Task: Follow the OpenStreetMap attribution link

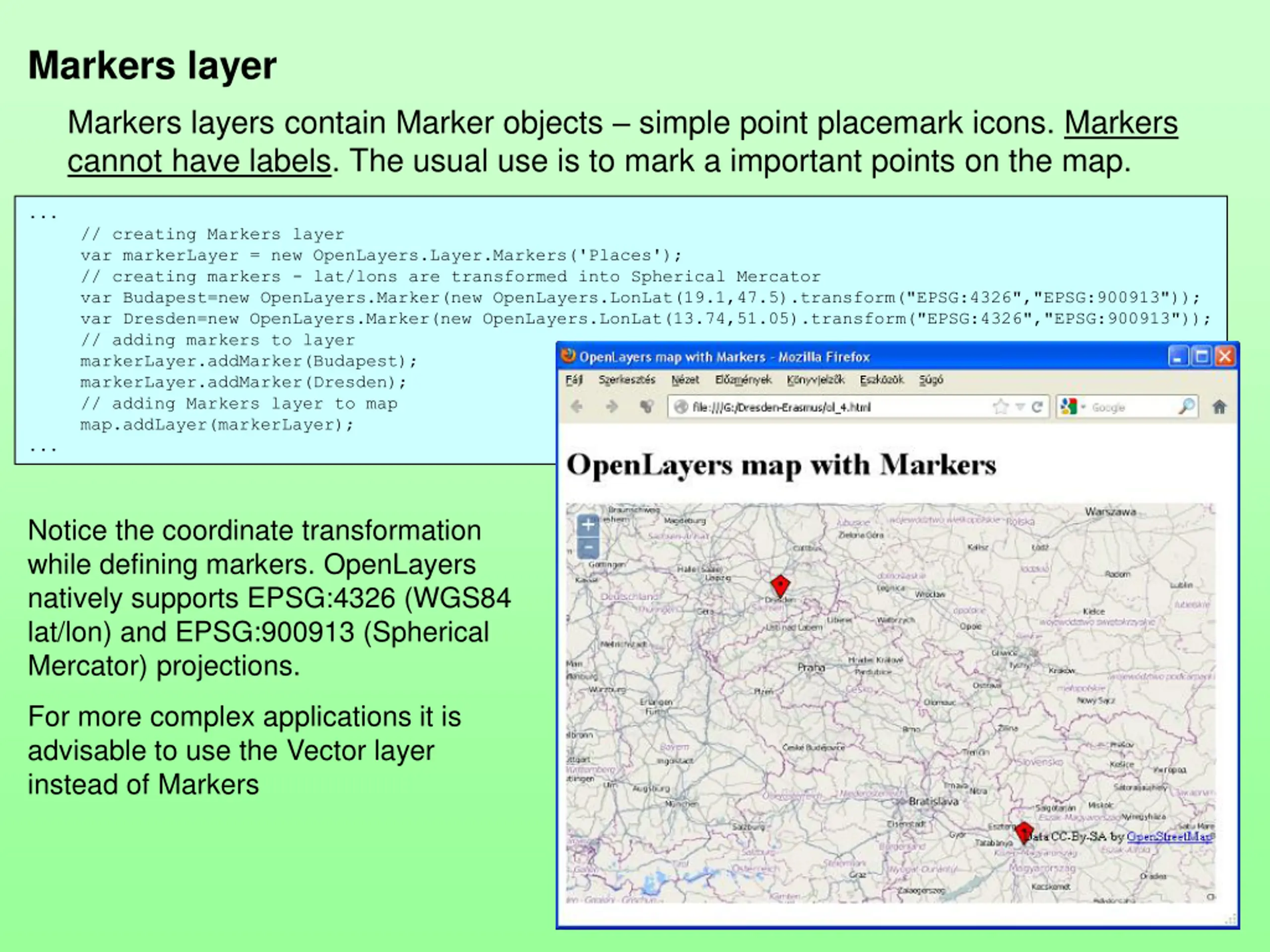Action: point(1169,836)
